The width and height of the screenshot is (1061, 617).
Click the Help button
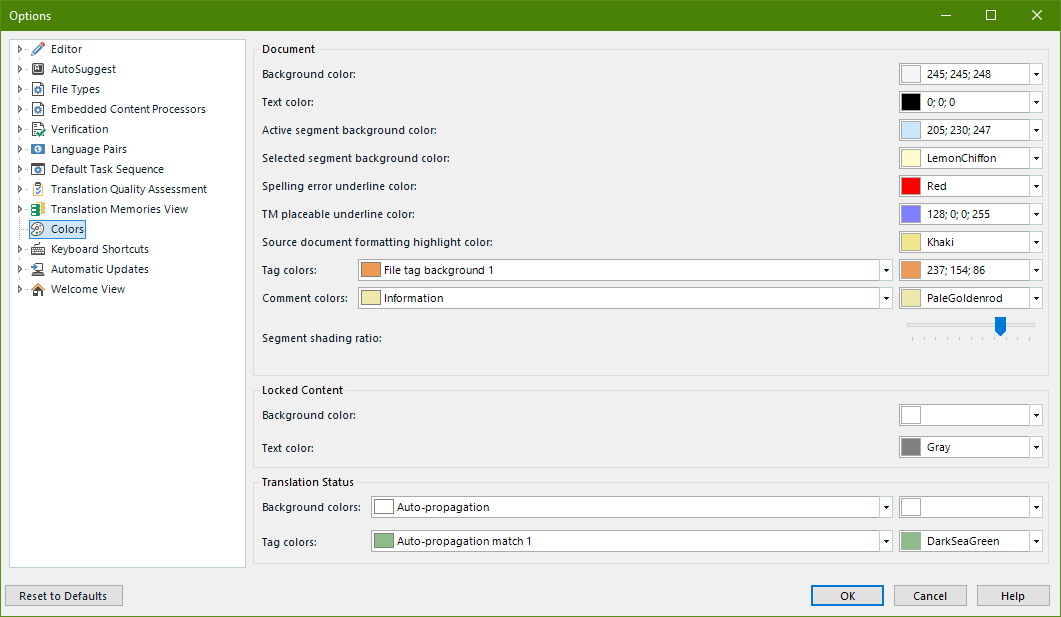coord(1013,596)
